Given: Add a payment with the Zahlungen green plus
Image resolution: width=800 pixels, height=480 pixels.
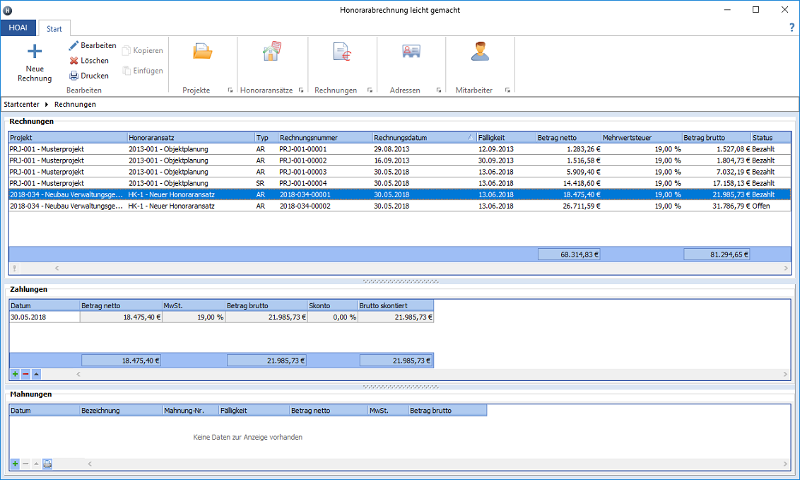Looking at the screenshot, I should (15, 373).
